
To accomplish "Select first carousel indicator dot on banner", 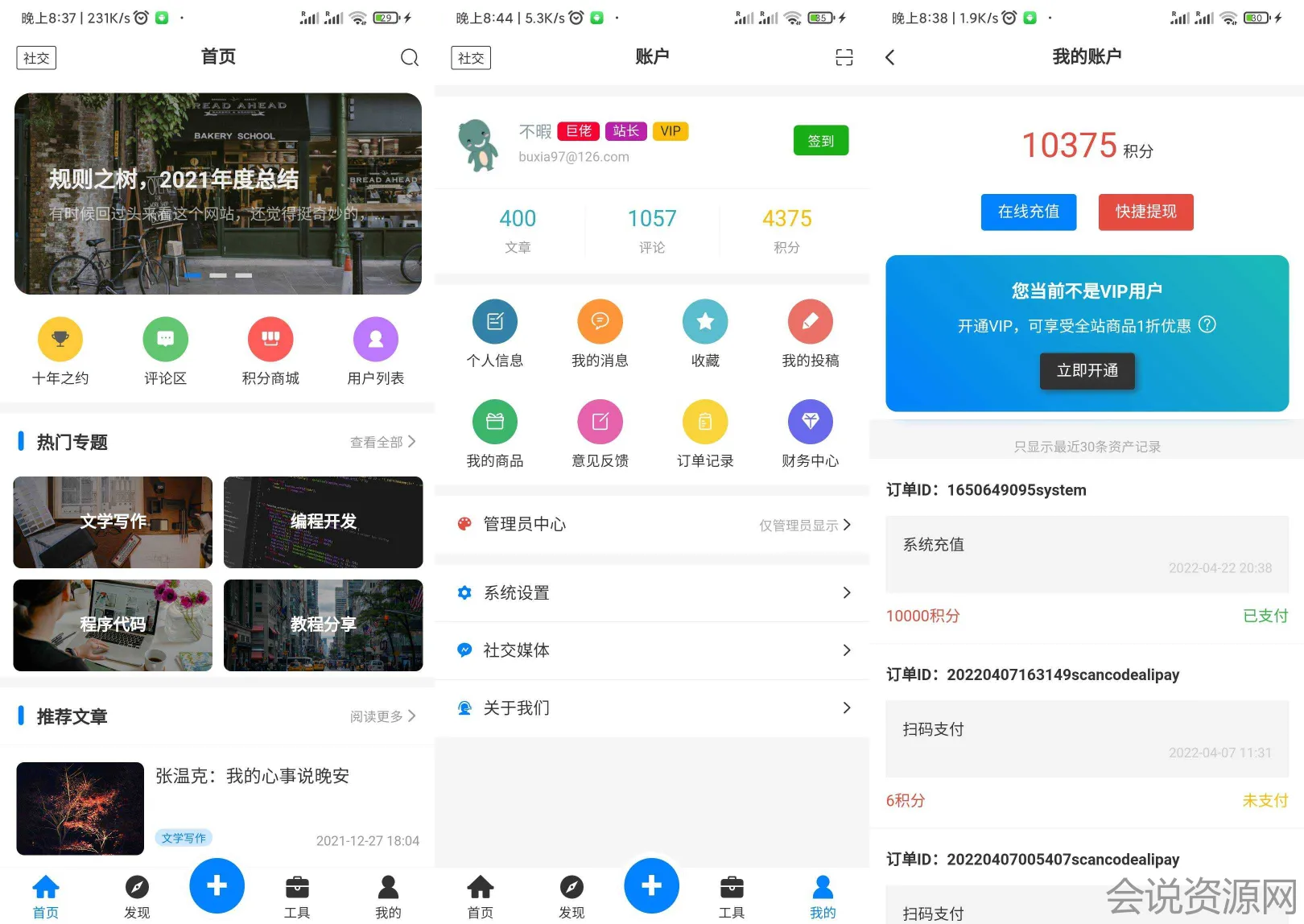I will tap(193, 275).
